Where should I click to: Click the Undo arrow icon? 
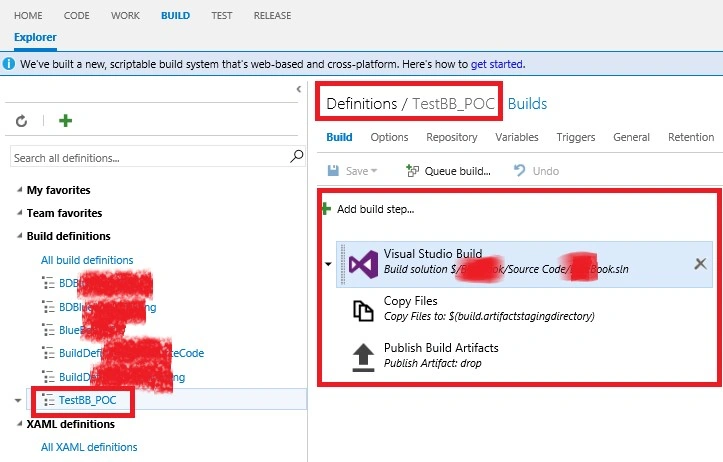coord(520,171)
